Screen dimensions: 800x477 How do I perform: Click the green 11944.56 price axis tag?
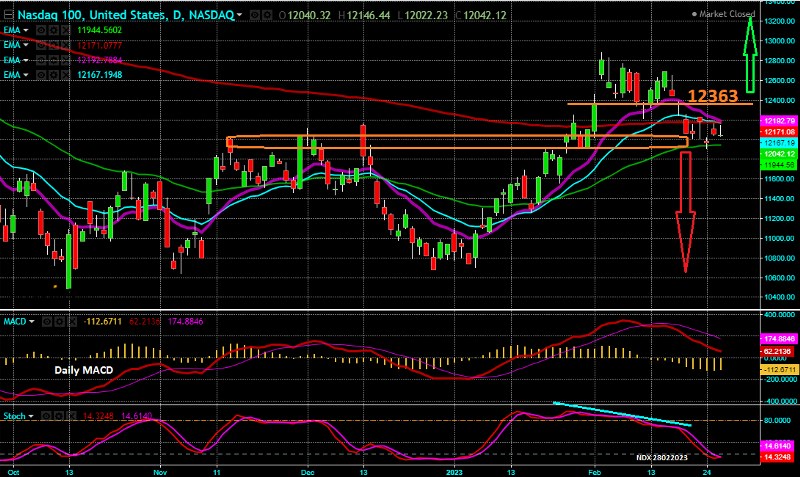click(779, 165)
